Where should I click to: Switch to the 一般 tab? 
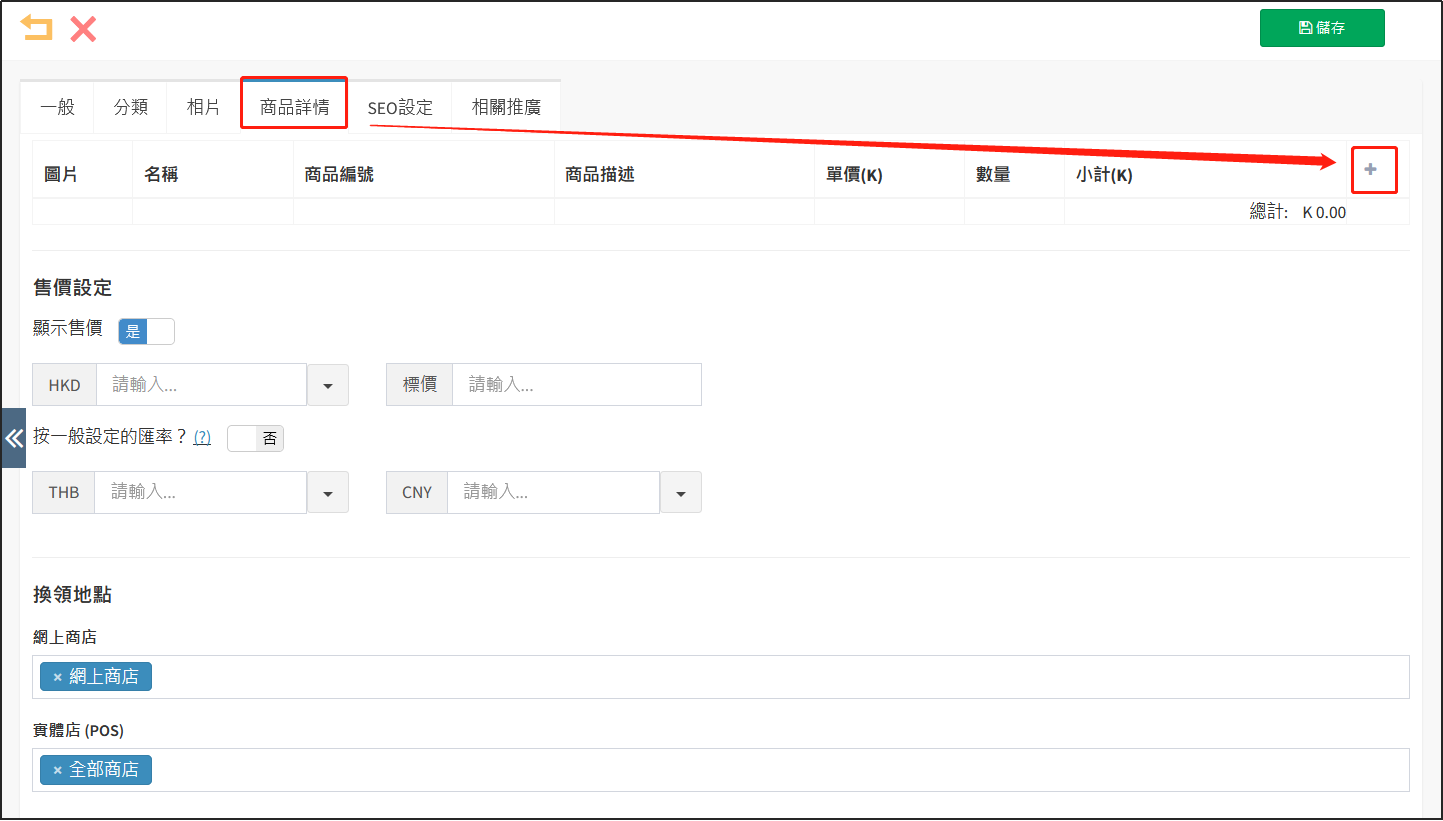coord(57,107)
